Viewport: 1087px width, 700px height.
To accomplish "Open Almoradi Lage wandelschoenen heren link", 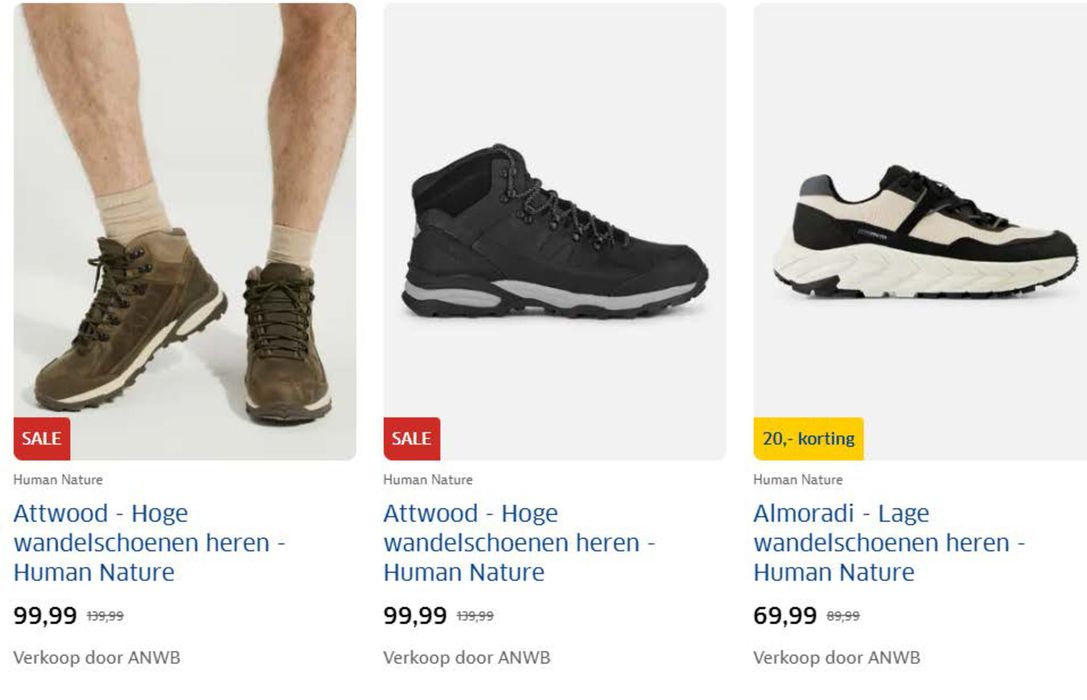I will pyautogui.click(x=889, y=543).
